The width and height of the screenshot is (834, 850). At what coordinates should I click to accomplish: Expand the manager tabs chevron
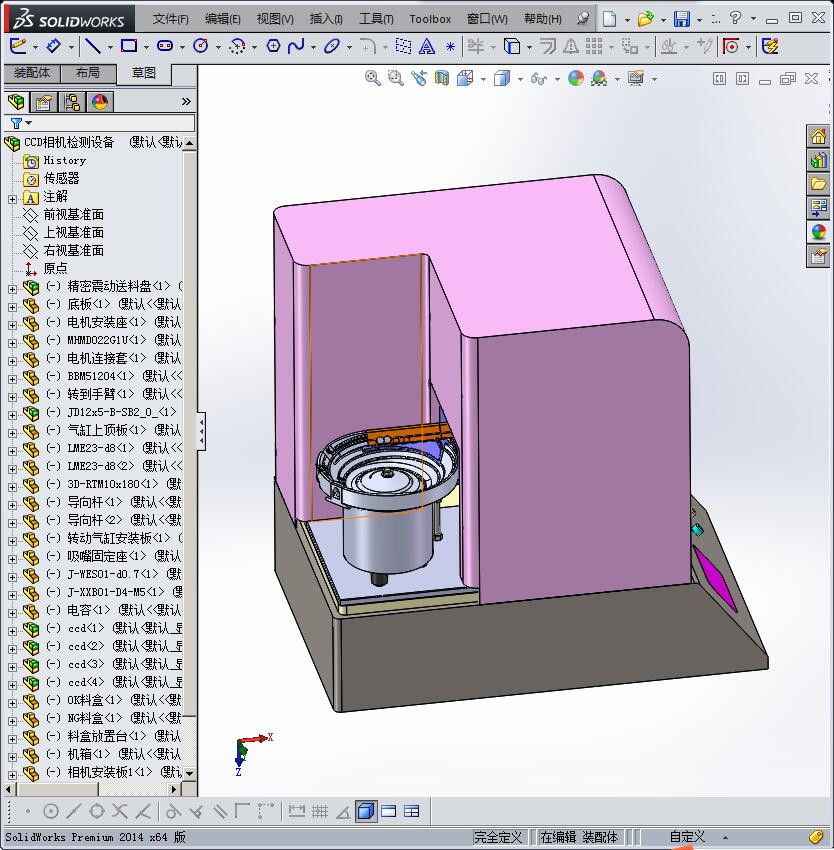pyautogui.click(x=186, y=101)
